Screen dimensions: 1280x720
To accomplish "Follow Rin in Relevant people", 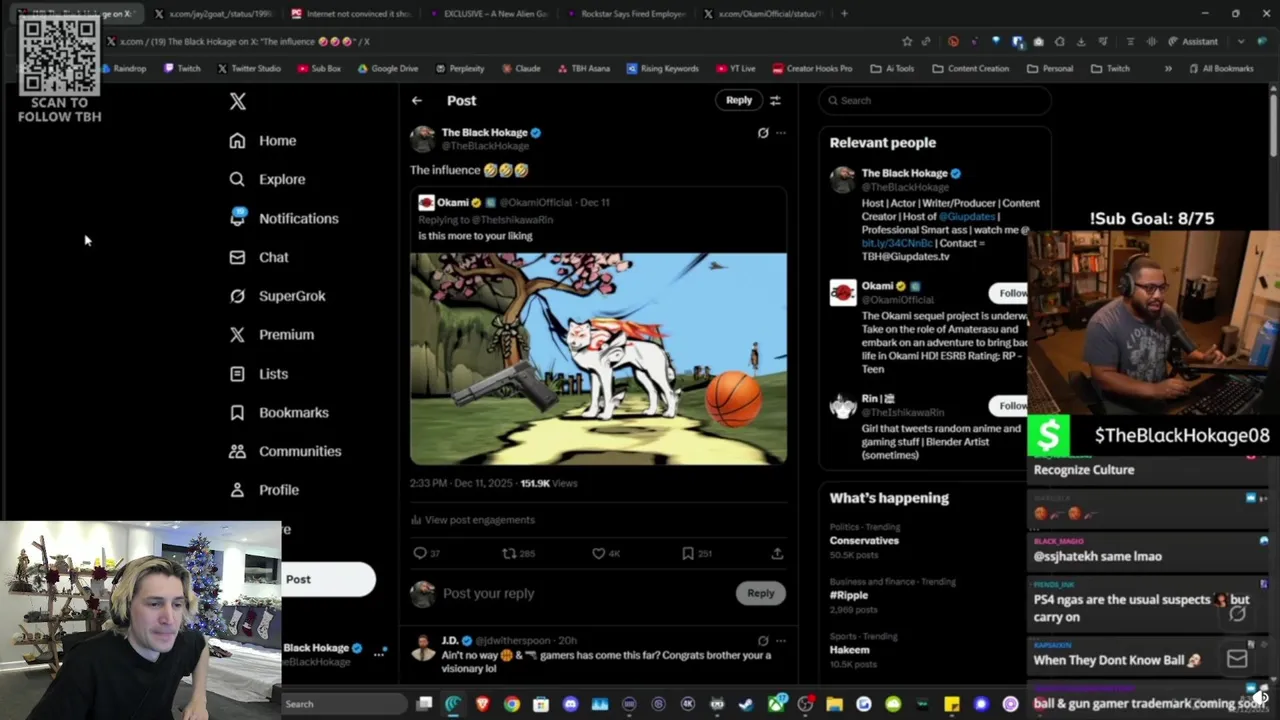I will (x=1009, y=405).
